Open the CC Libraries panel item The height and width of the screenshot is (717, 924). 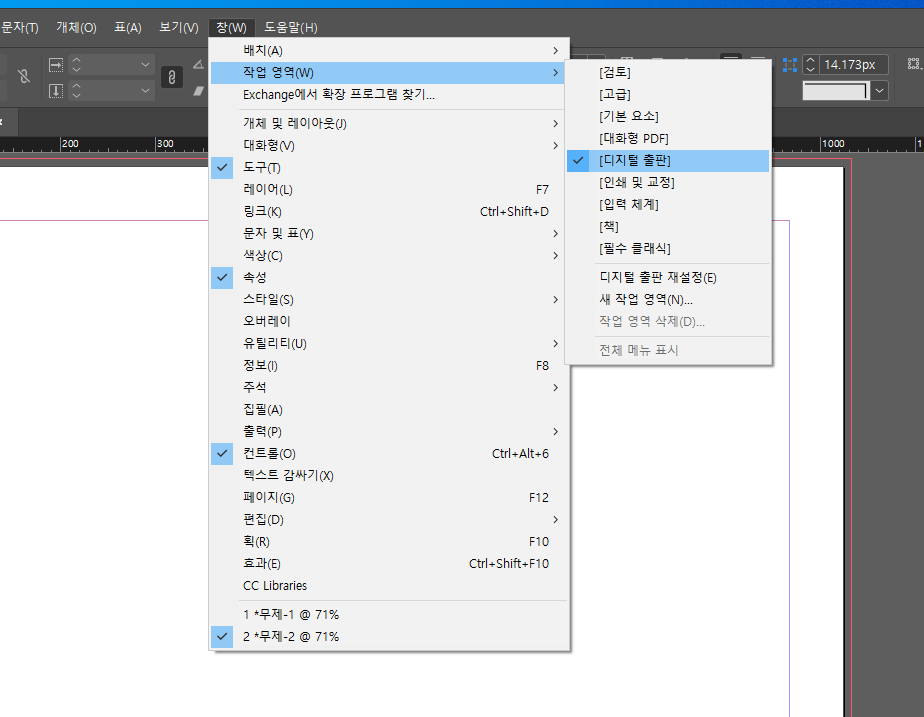click(387, 586)
